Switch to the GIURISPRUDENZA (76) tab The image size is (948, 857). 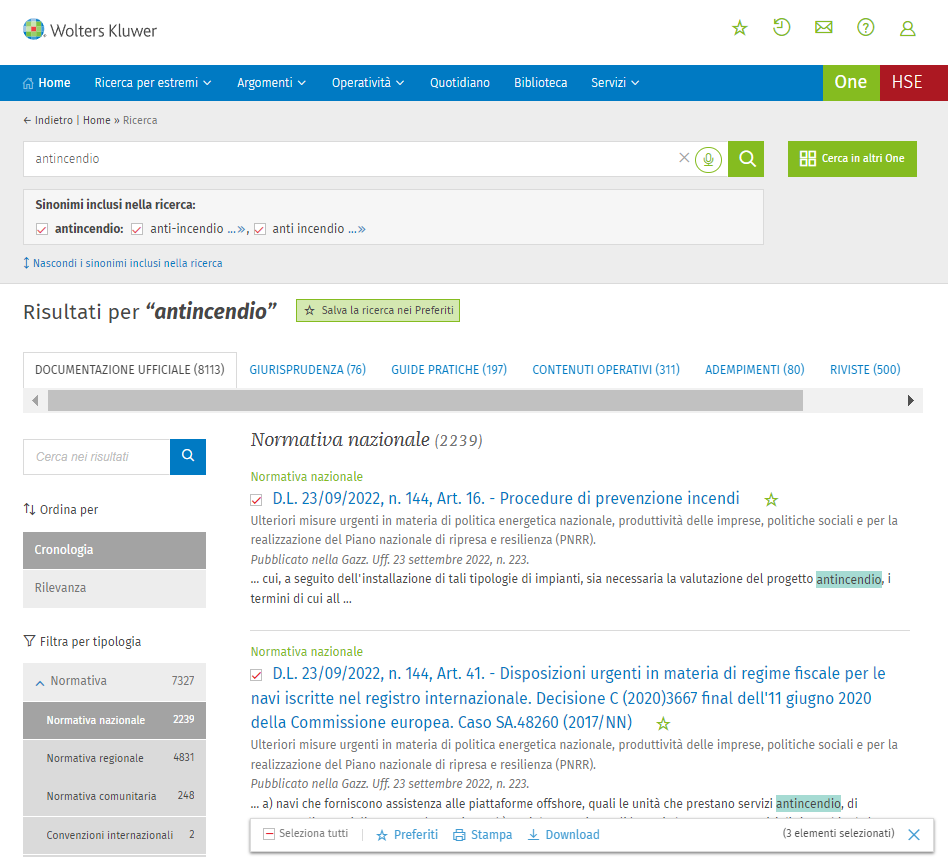click(x=307, y=370)
